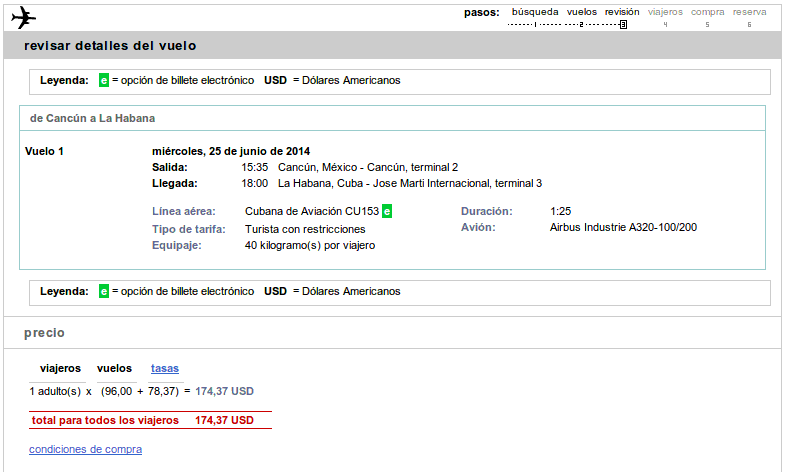Screen dimensions: 787x472
Task: Click the precio section heading
Action: click(44, 333)
